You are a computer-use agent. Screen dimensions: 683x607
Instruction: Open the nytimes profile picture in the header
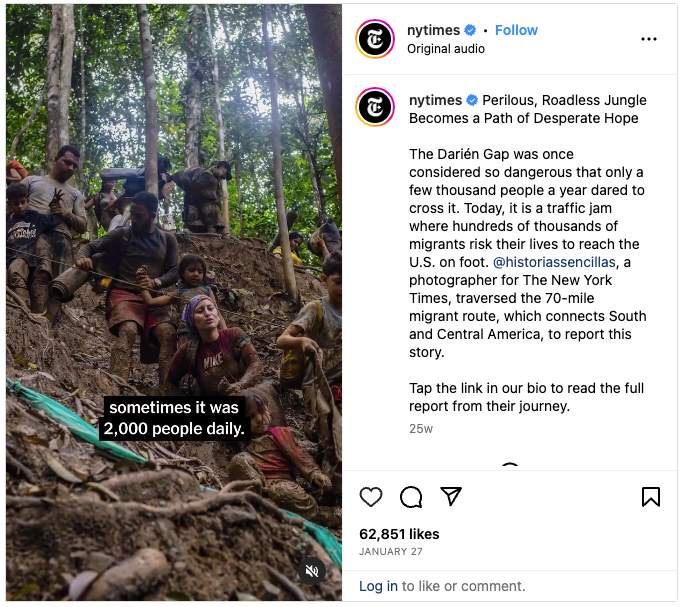pyautogui.click(x=375, y=39)
